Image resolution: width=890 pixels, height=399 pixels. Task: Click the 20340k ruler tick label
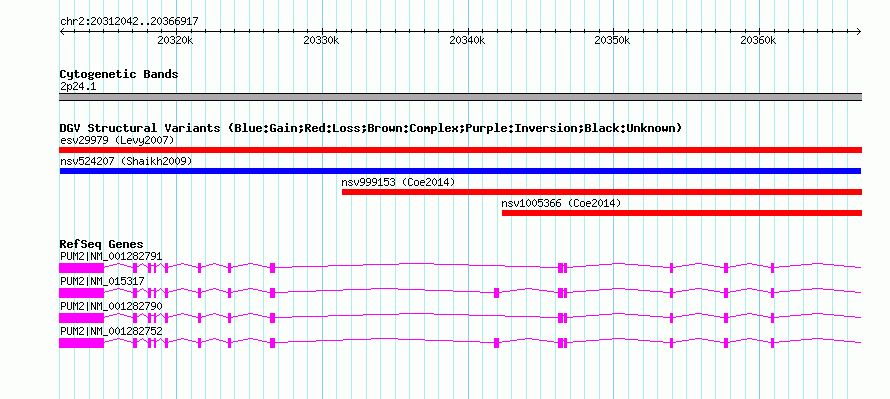tap(468, 41)
